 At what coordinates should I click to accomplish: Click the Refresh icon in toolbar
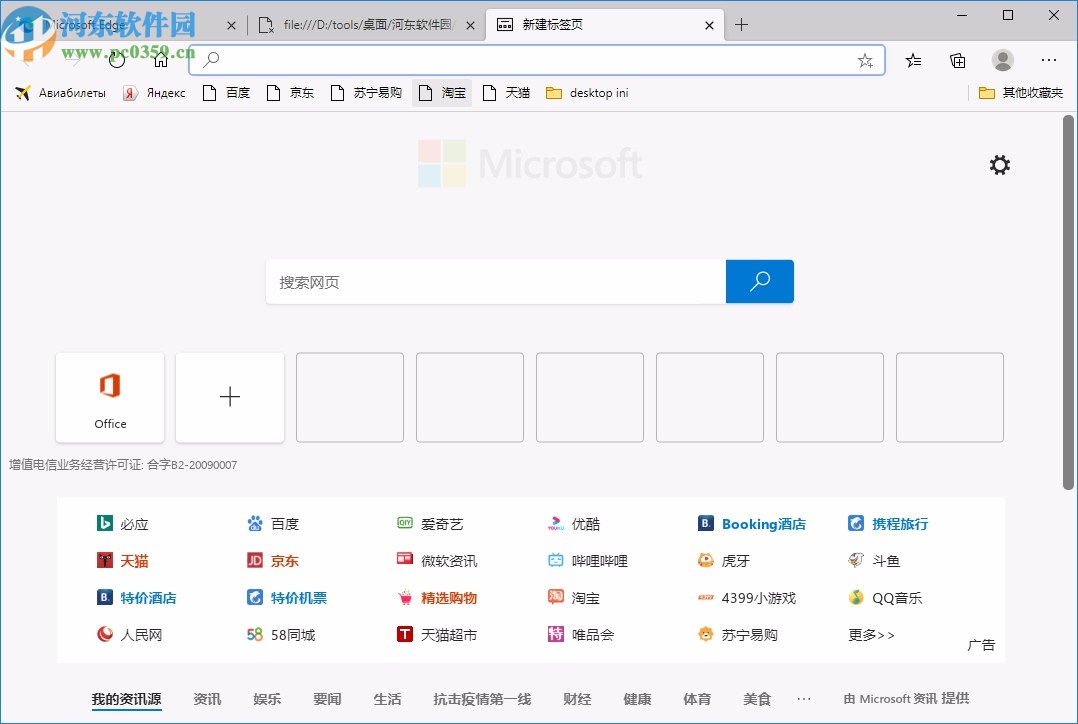point(116,58)
